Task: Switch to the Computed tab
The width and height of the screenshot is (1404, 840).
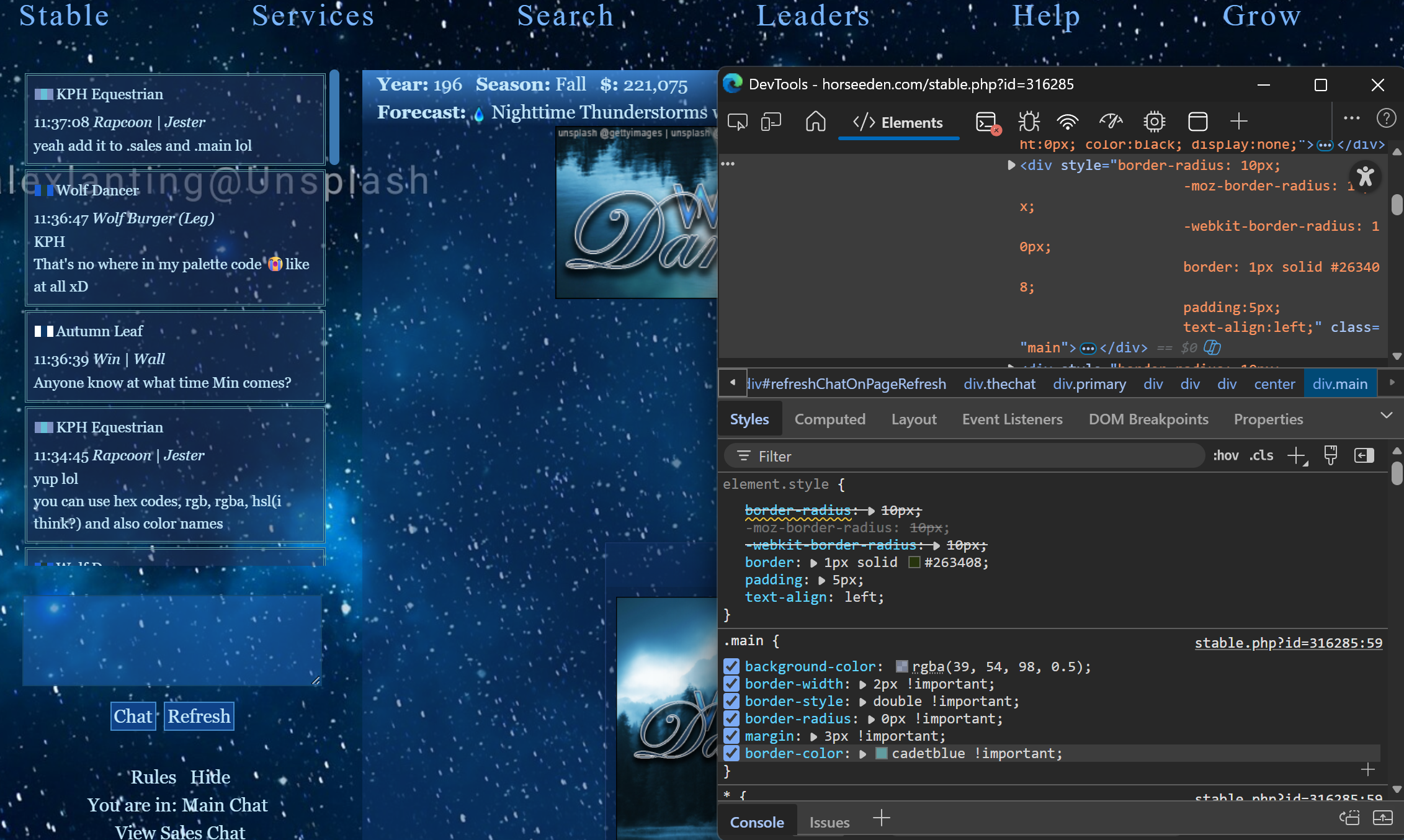Action: (x=829, y=419)
